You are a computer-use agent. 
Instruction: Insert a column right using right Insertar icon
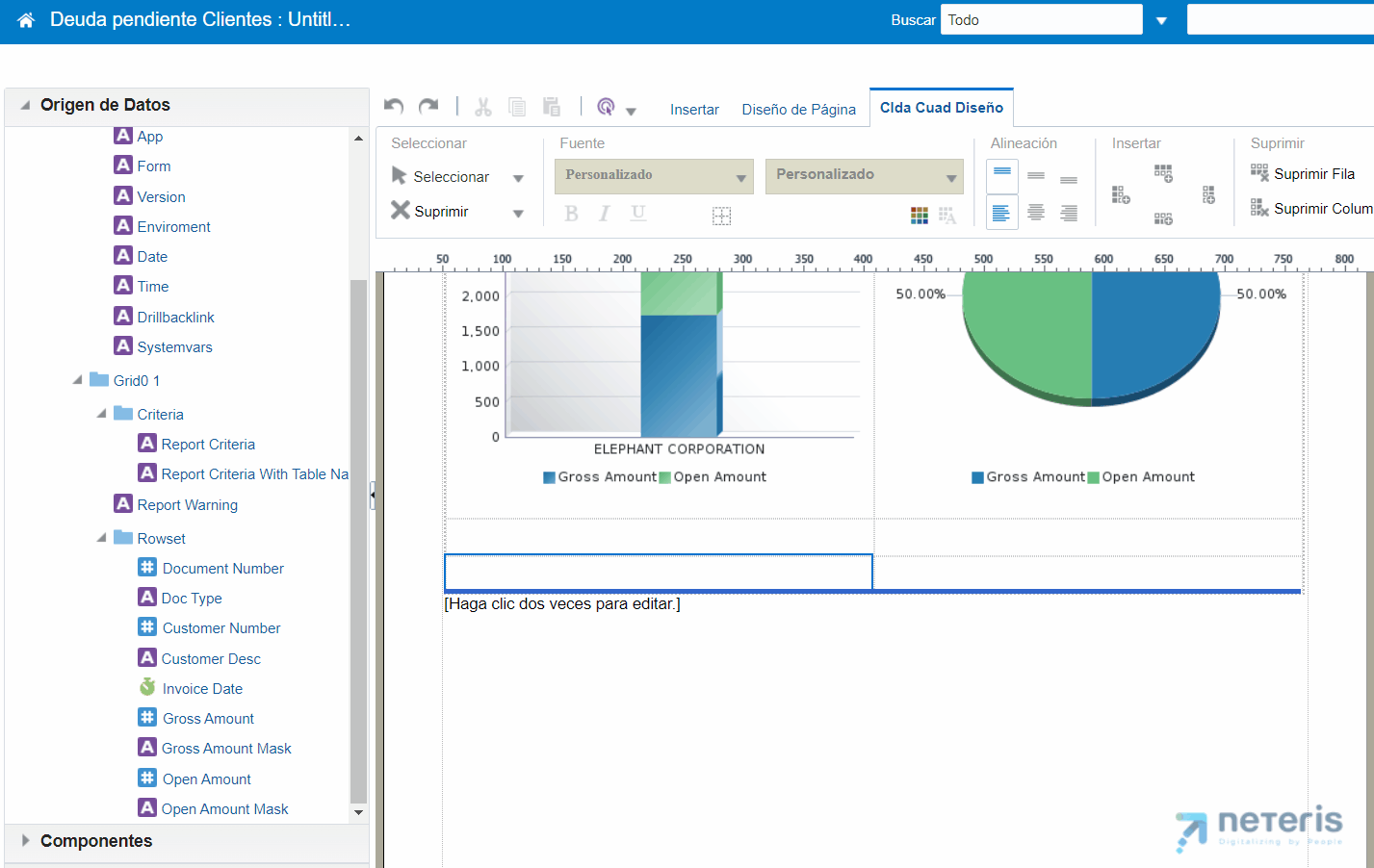(x=1208, y=195)
